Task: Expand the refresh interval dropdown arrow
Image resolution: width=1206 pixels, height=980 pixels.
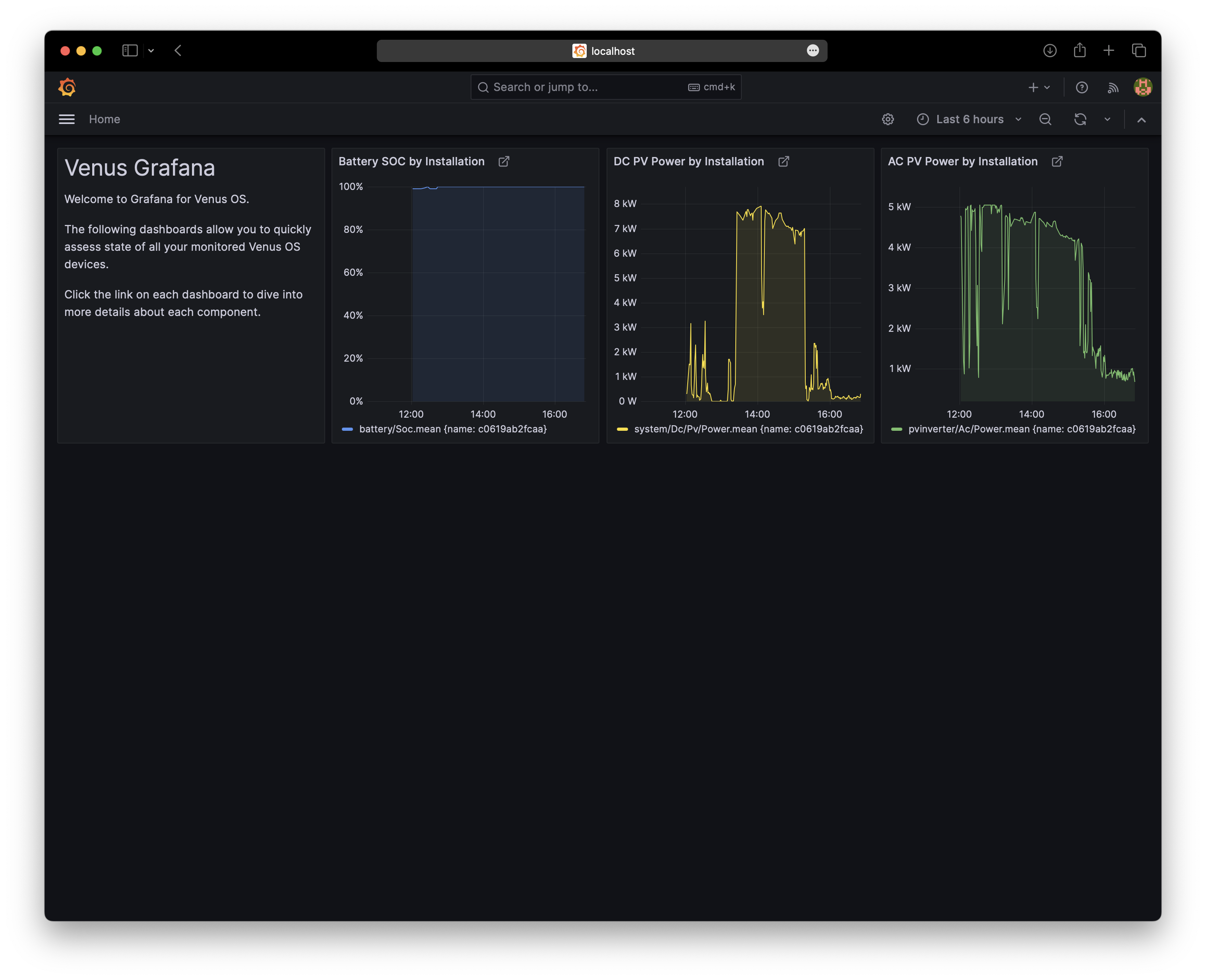Action: point(1107,119)
